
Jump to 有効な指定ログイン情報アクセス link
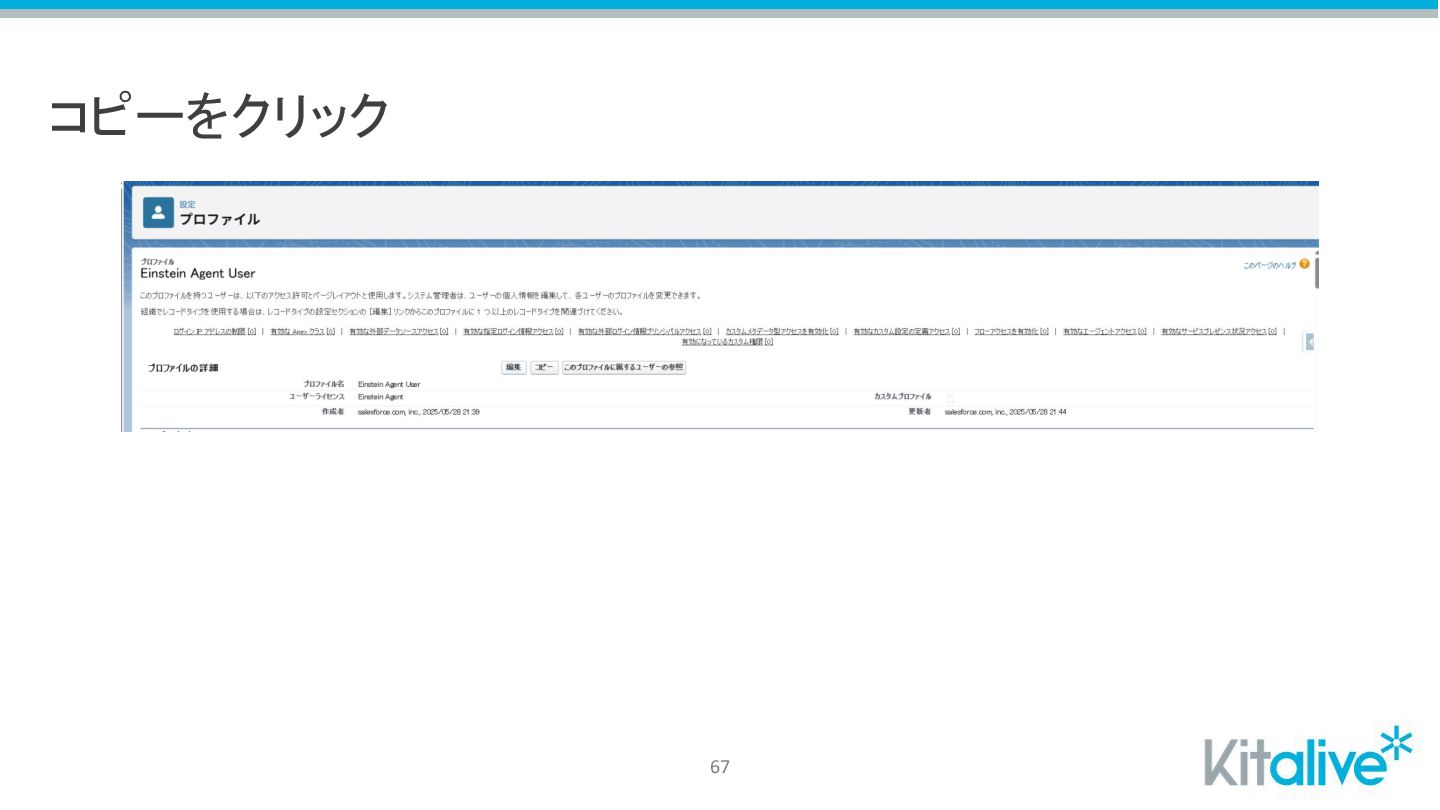(513, 331)
